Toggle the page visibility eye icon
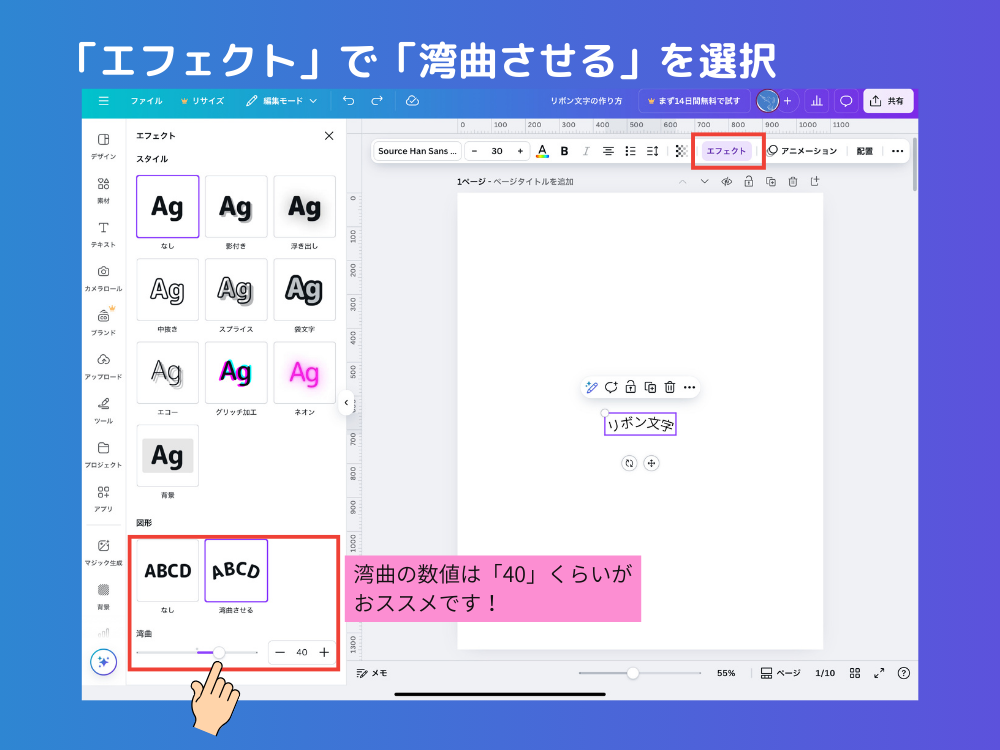The height and width of the screenshot is (750, 1000). (x=727, y=182)
